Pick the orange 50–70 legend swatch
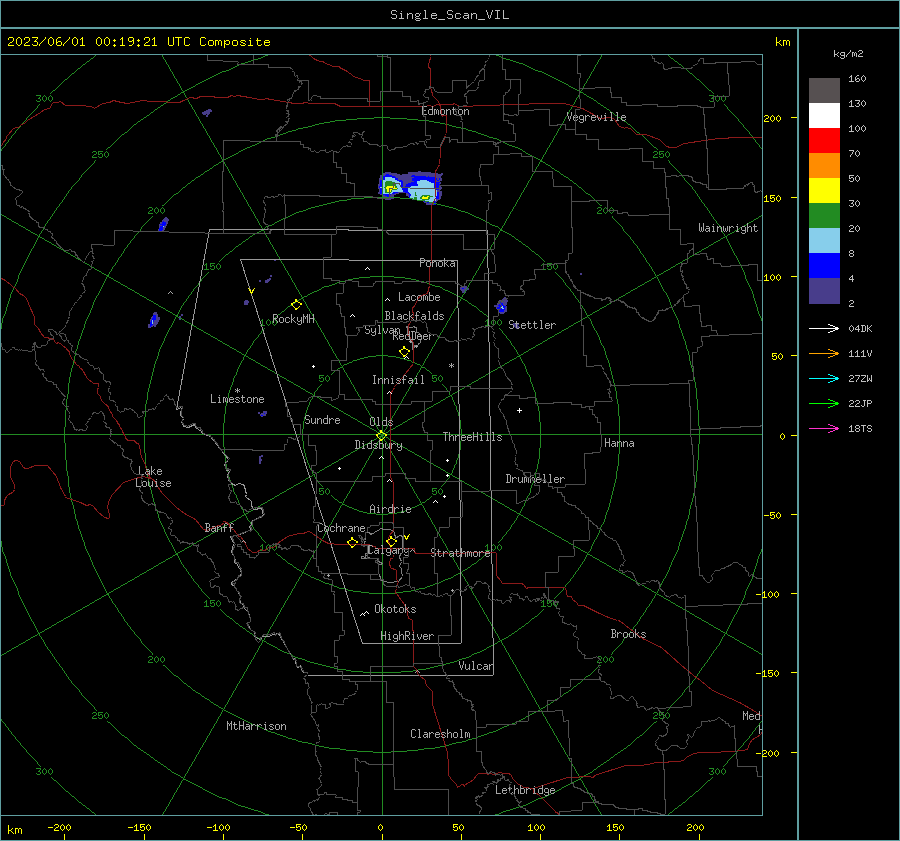The height and width of the screenshot is (841, 900). pos(824,166)
